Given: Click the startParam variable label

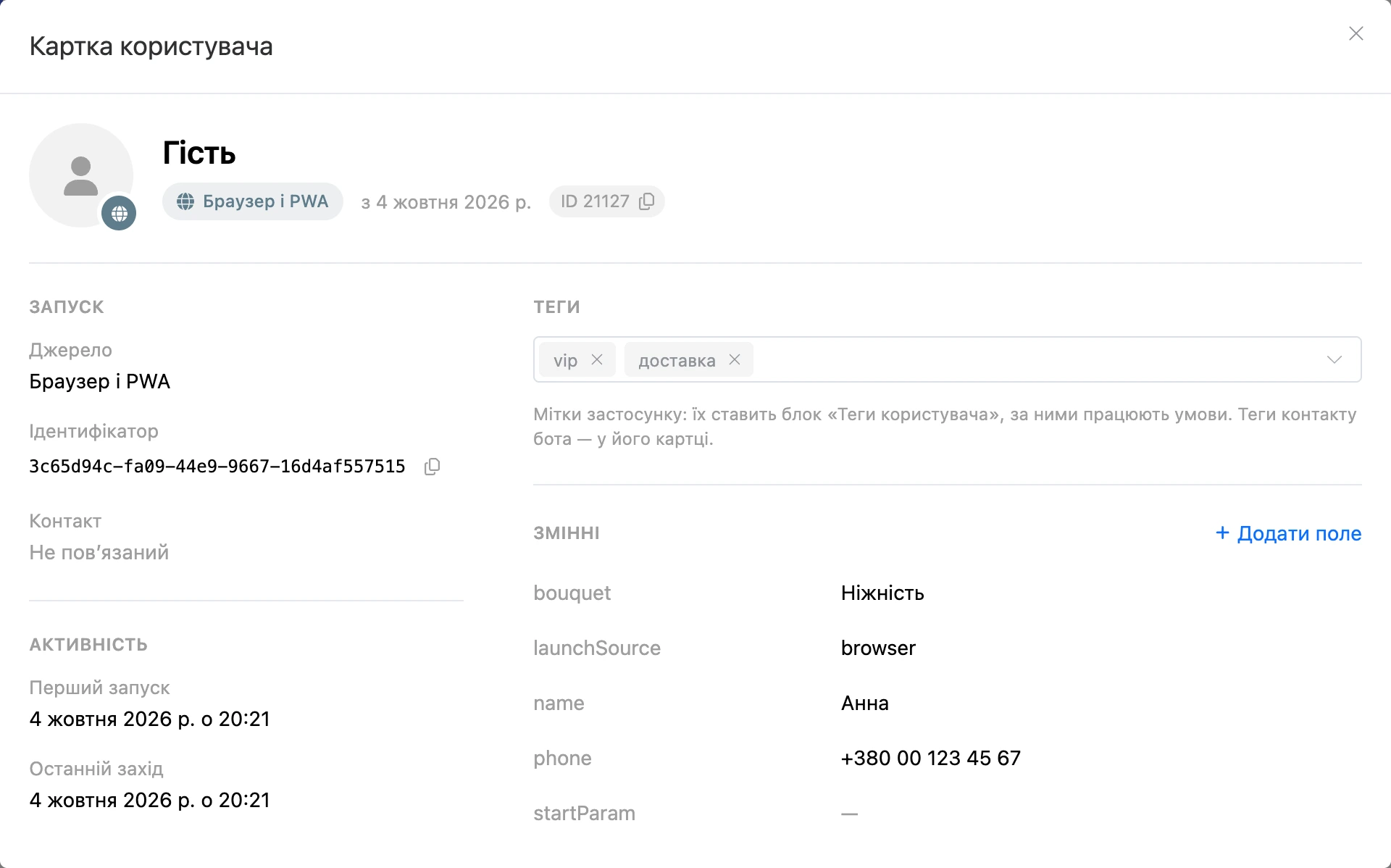Looking at the screenshot, I should (584, 813).
